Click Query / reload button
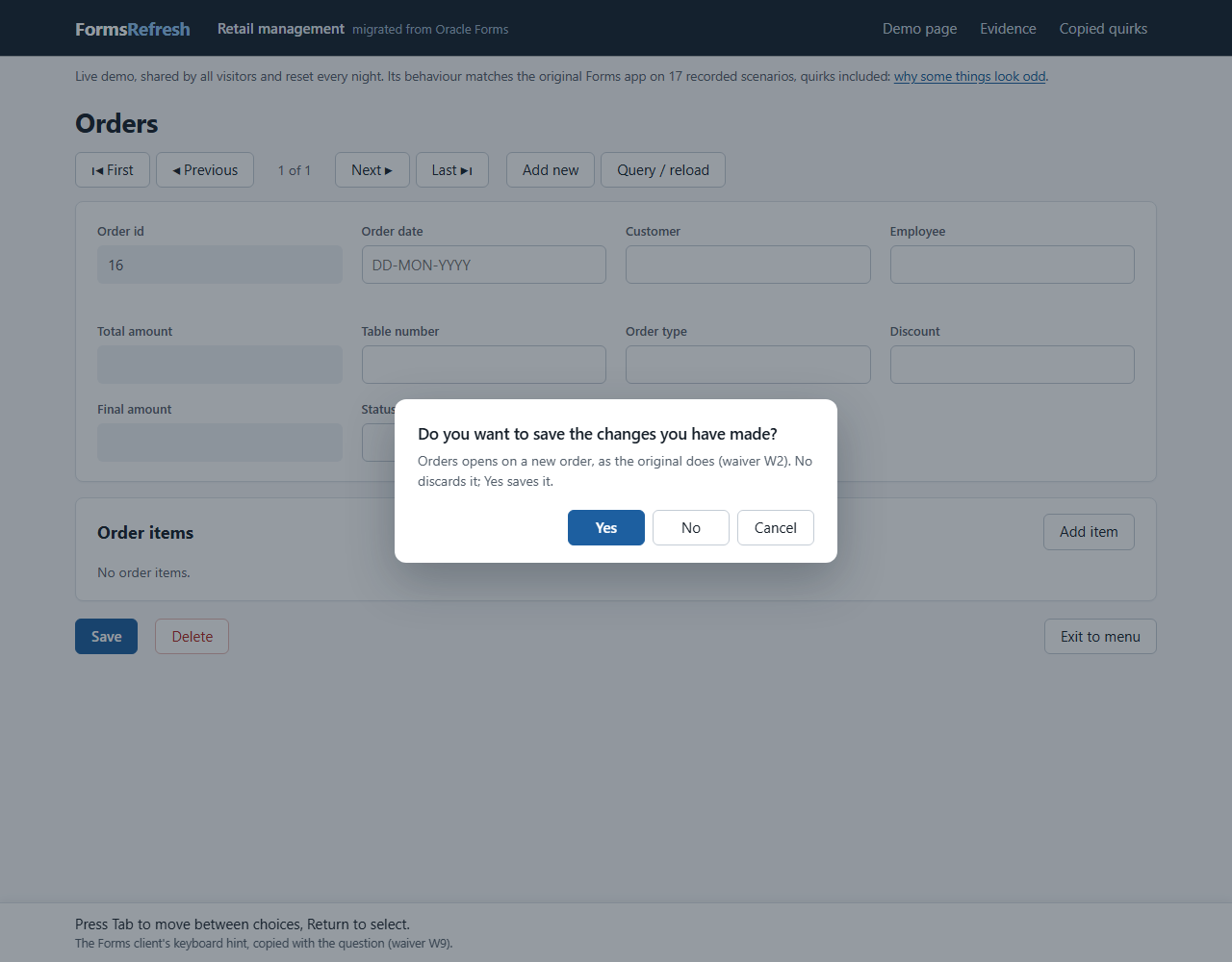This screenshot has width=1232, height=962. (663, 169)
